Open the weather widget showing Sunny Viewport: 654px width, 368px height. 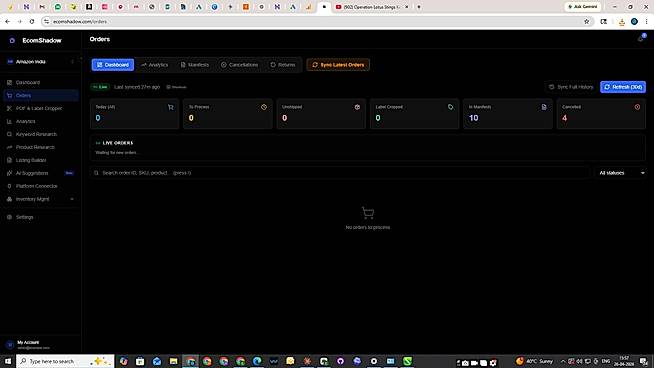click(534, 361)
